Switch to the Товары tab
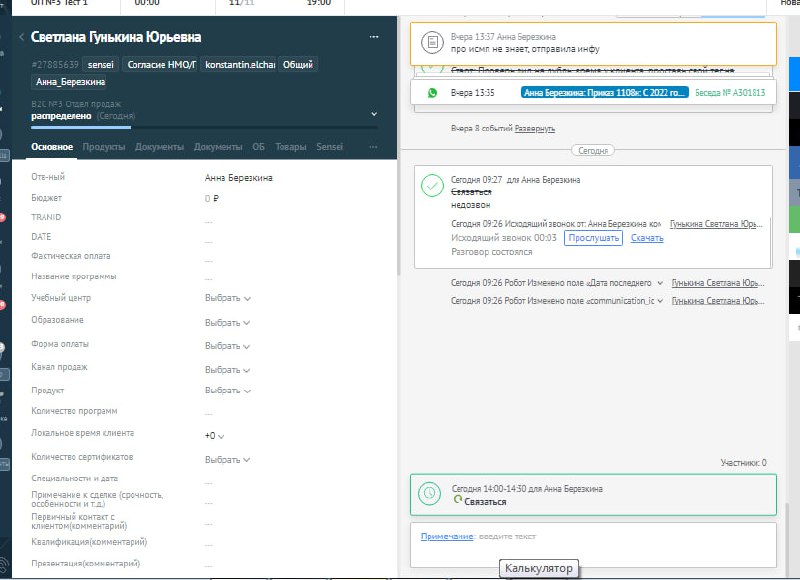This screenshot has width=800, height=580. (291, 147)
